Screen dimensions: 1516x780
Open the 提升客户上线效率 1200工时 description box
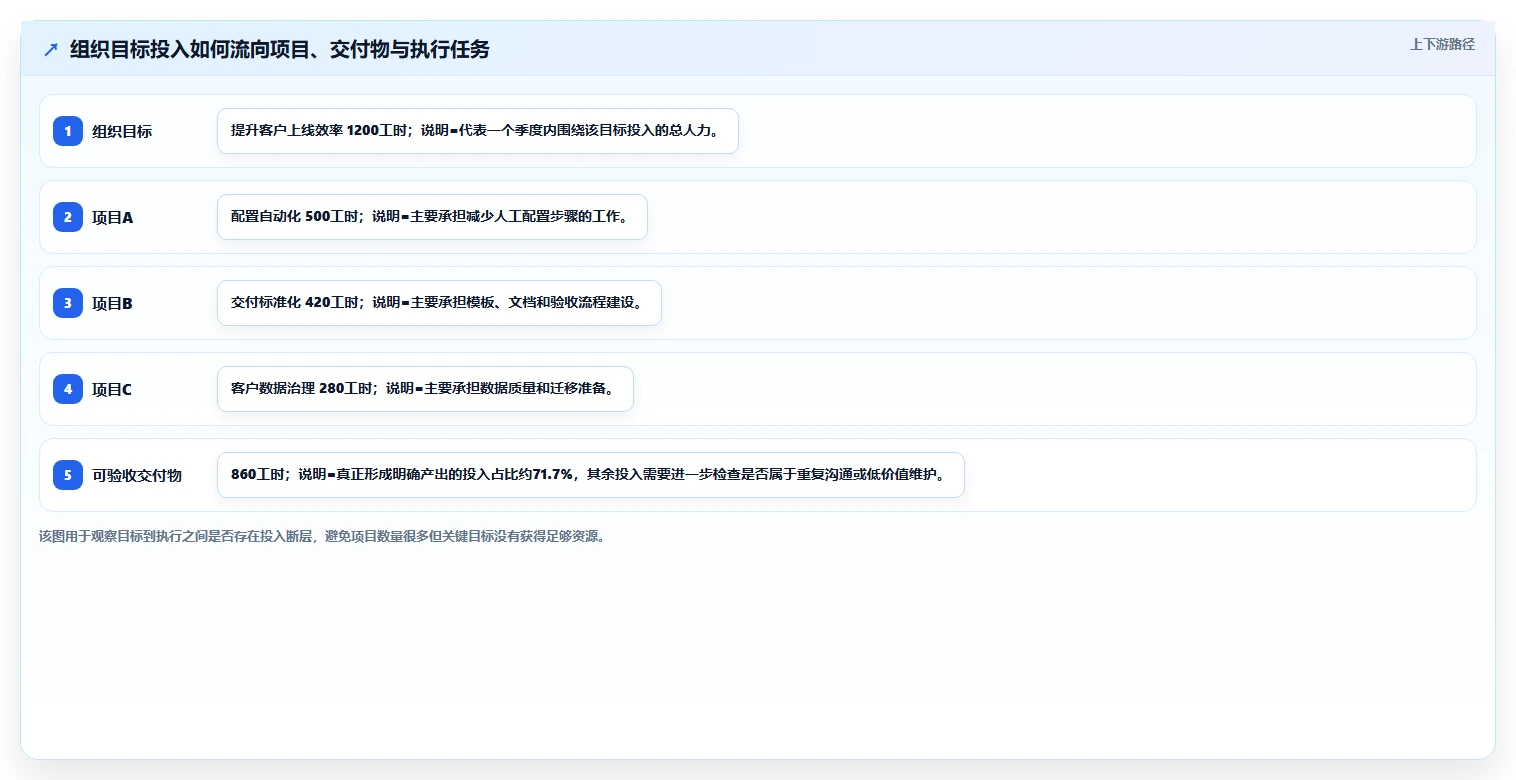[478, 131]
